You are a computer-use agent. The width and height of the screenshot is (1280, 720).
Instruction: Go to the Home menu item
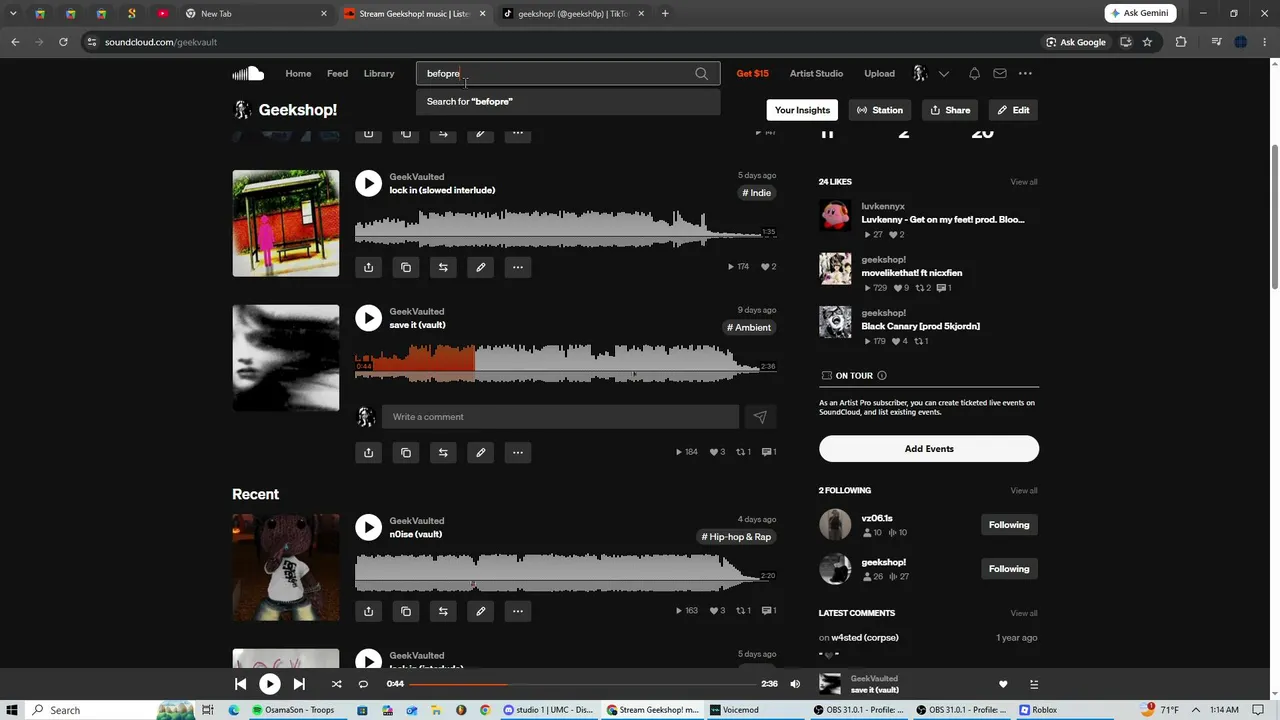tap(298, 73)
